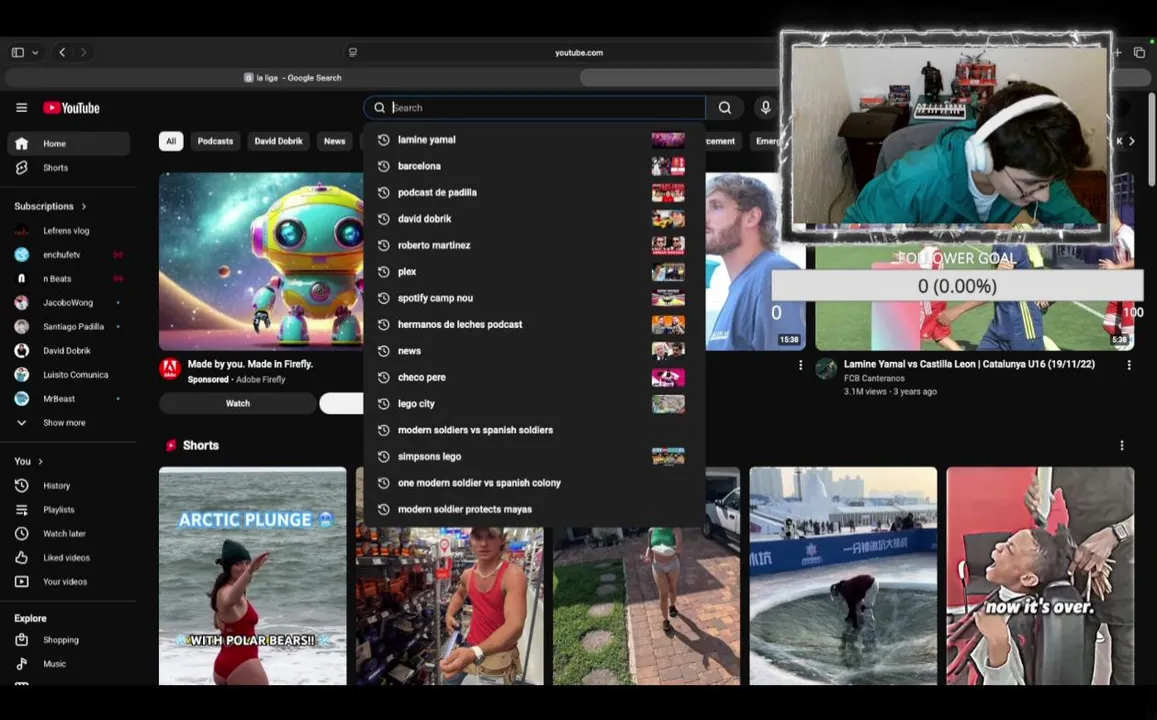Open Safari sidebar dropdown arrow

tap(35, 52)
